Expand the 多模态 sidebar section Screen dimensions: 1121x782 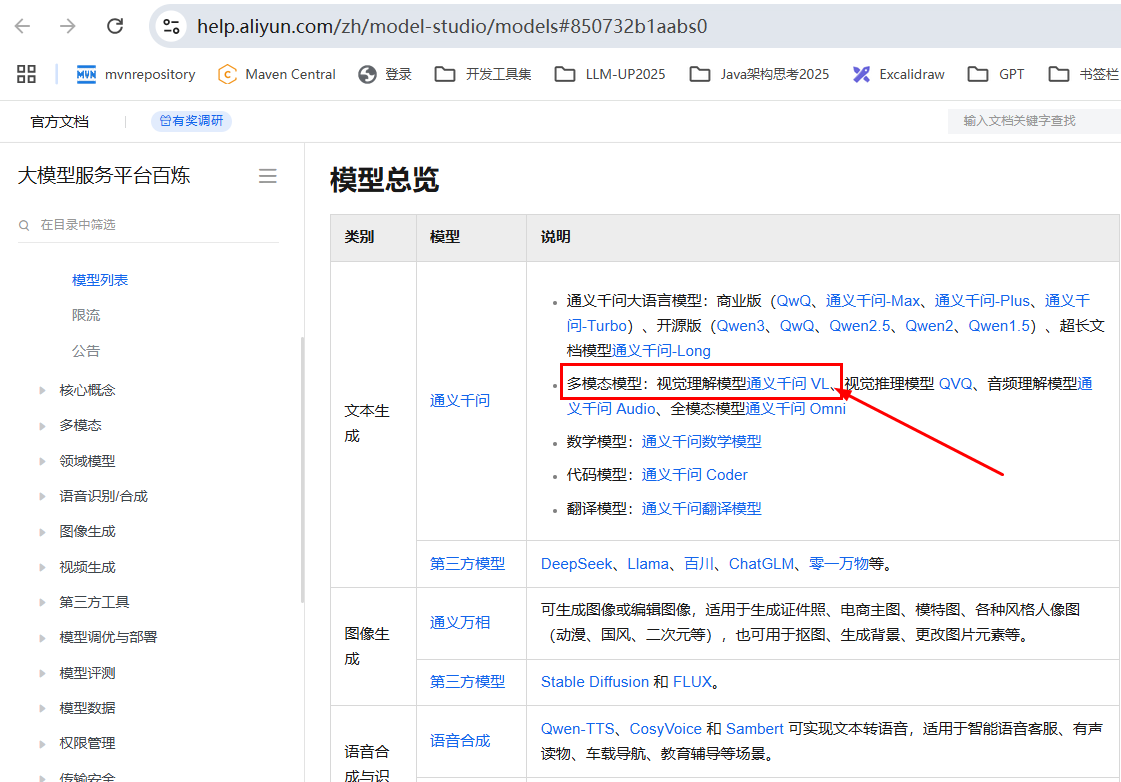point(80,425)
